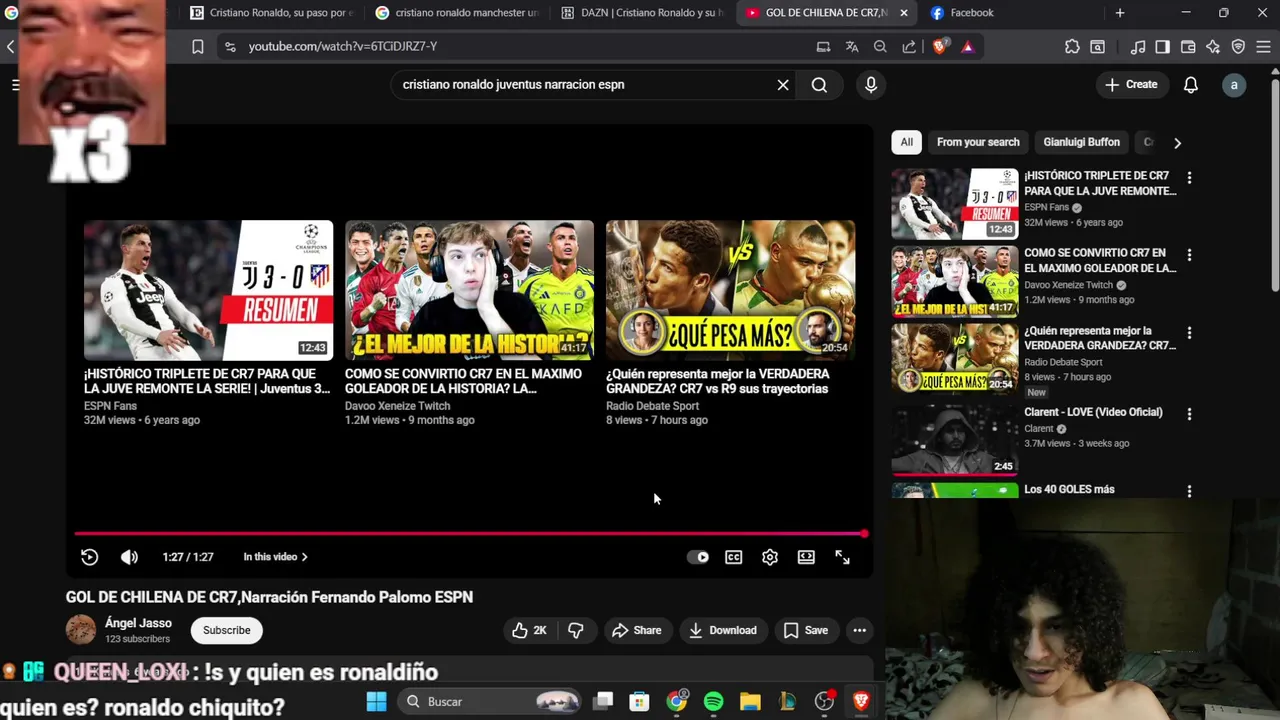The width and height of the screenshot is (1280, 720).
Task: Click the Brave Rewards triangle icon
Action: tap(967, 46)
